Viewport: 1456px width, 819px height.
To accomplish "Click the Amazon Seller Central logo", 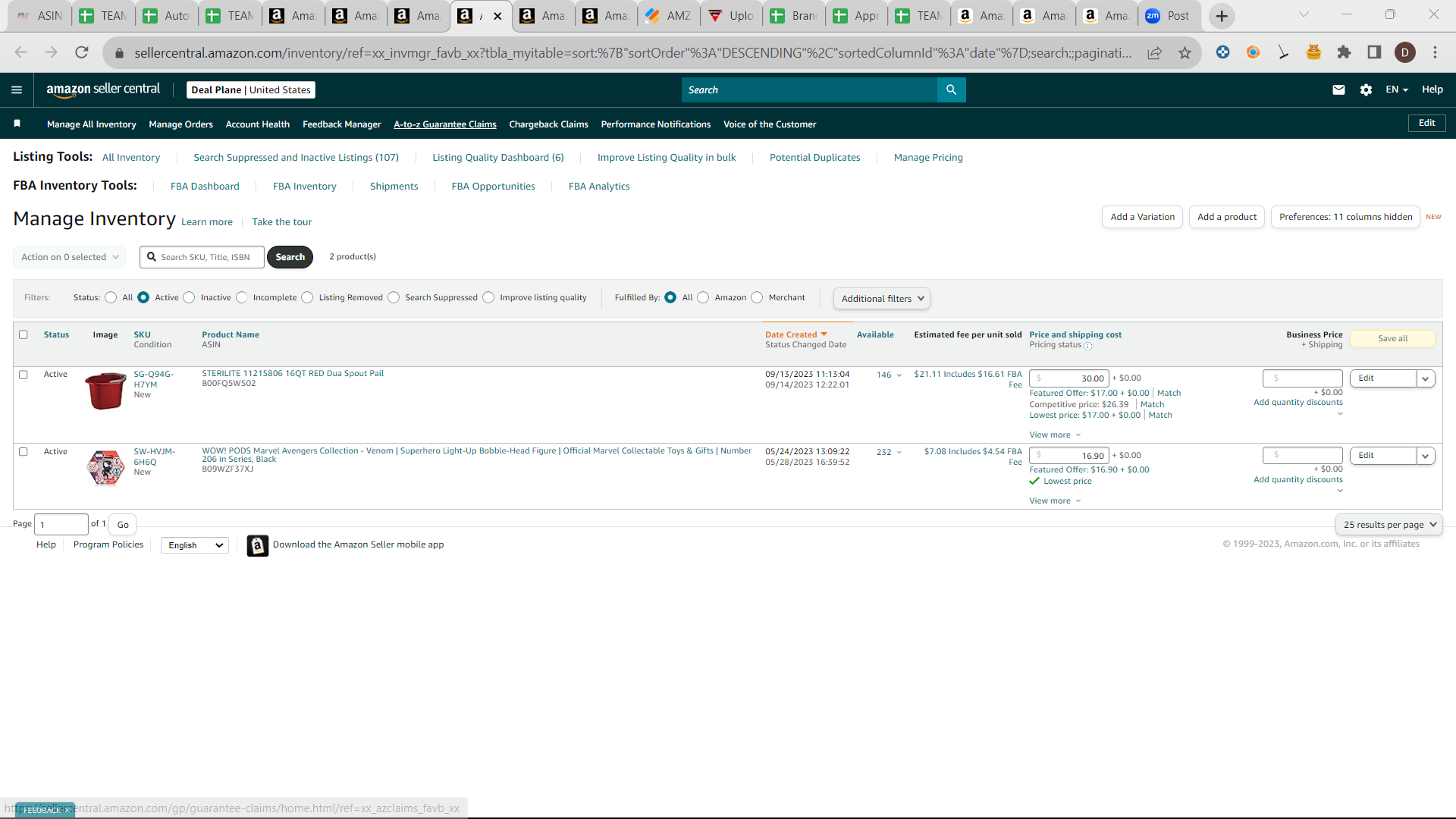I will click(x=103, y=89).
